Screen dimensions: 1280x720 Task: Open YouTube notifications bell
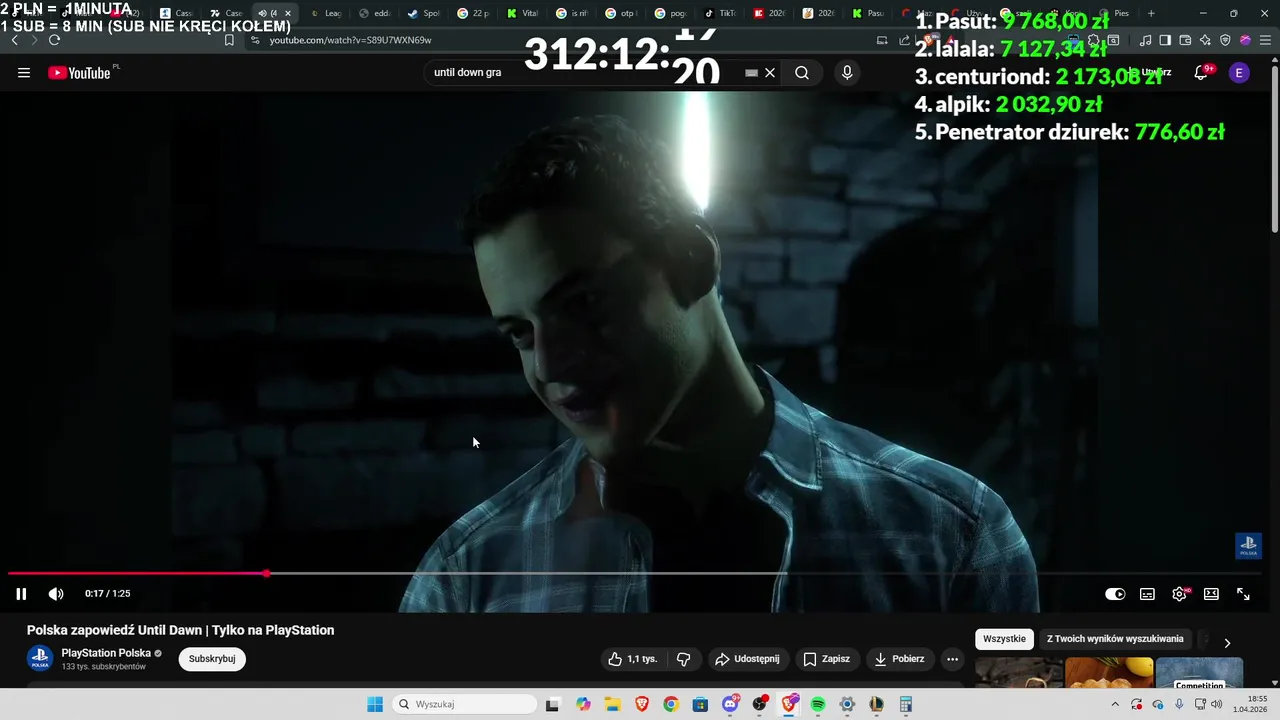[1202, 73]
